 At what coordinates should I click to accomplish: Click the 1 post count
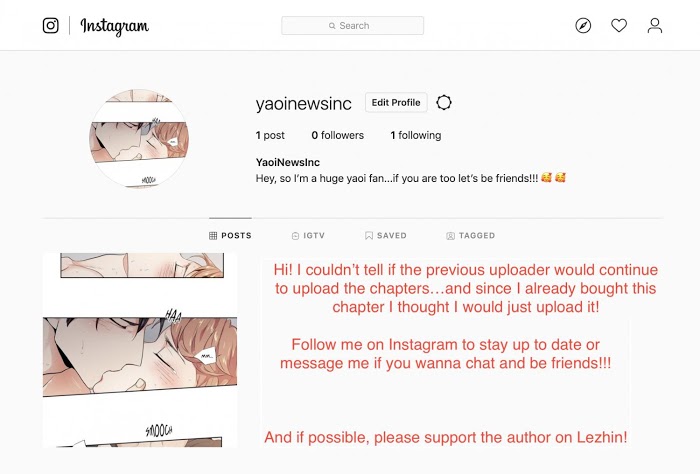click(270, 135)
